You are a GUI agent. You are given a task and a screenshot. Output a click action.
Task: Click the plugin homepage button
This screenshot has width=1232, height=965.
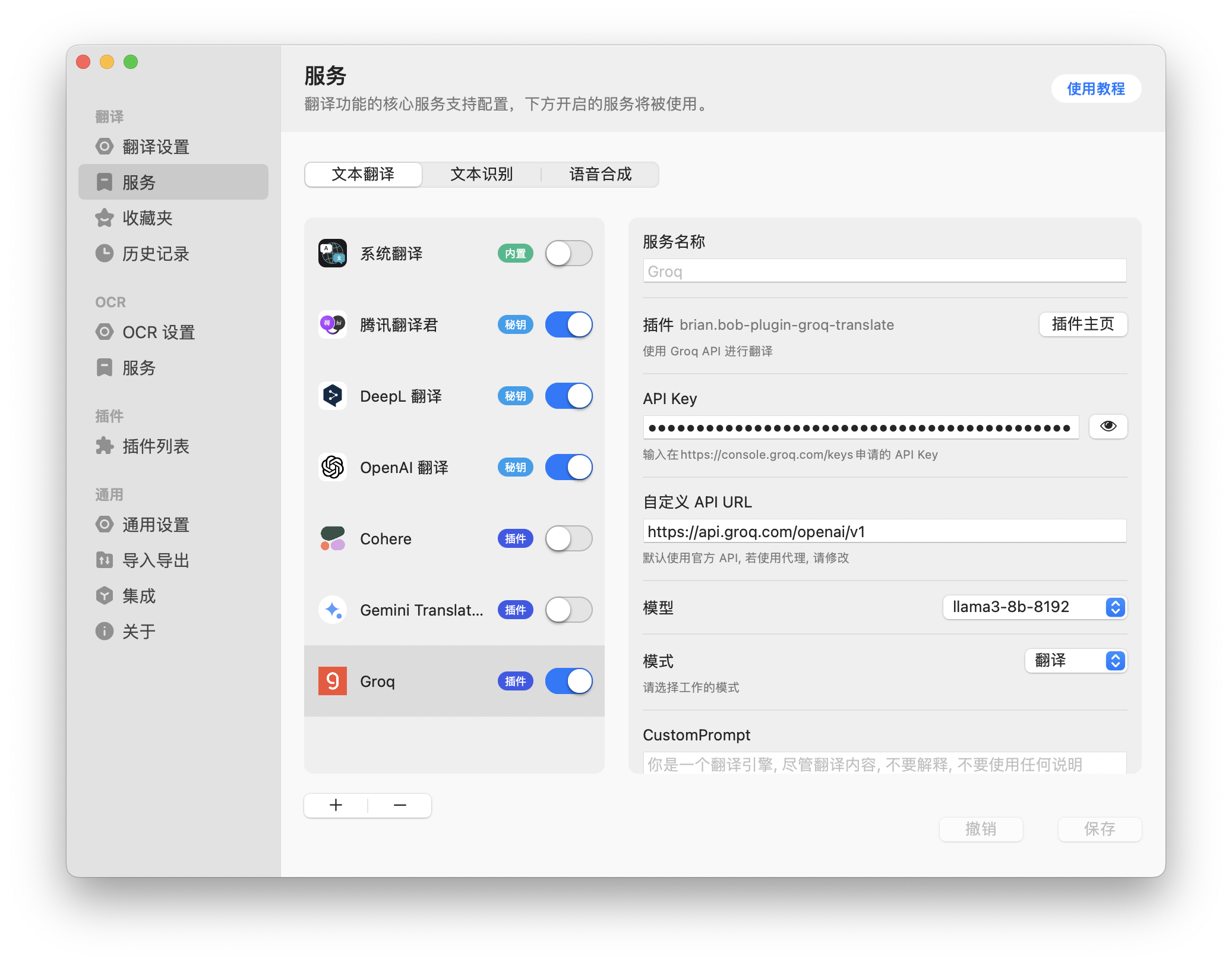(1082, 324)
